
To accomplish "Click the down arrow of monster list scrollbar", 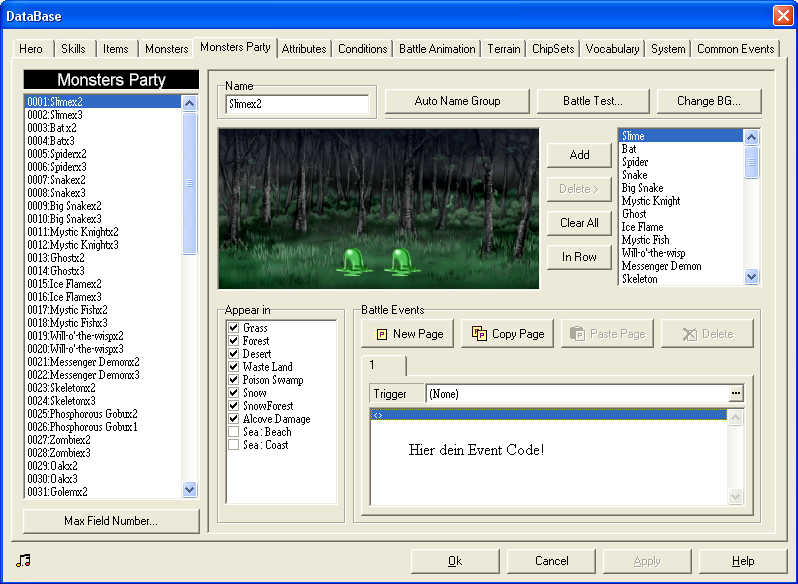I will click(x=751, y=276).
